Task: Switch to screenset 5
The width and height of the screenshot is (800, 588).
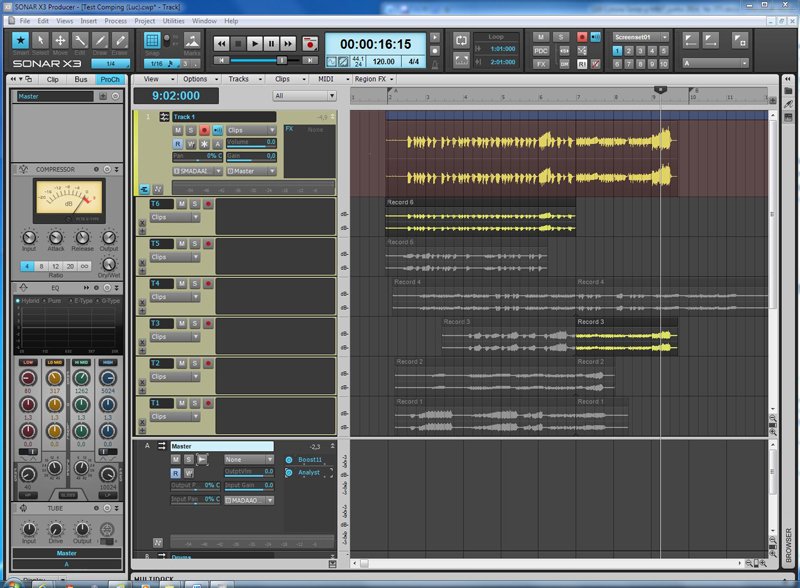Action: point(663,51)
